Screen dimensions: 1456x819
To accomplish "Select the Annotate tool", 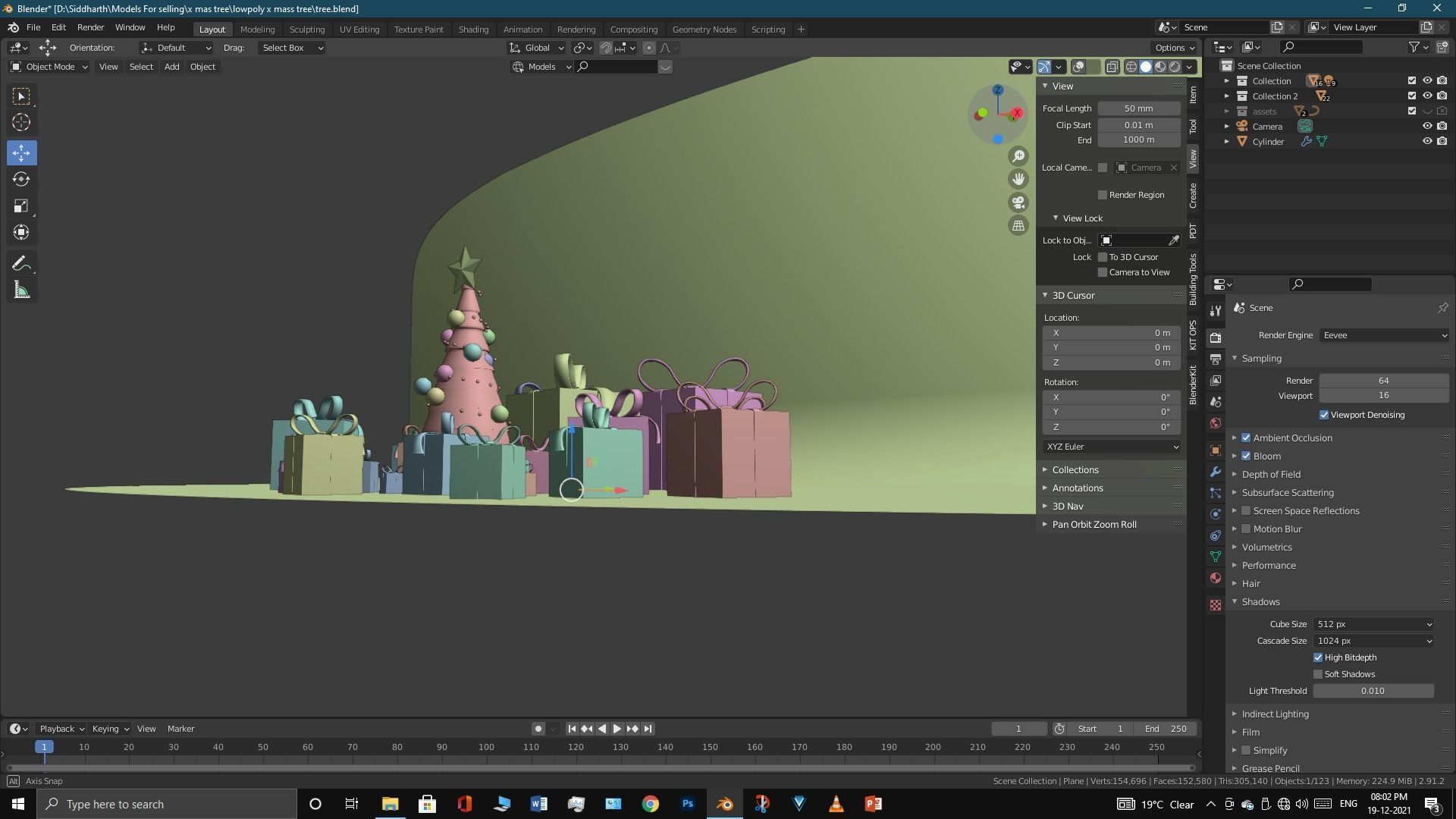I will point(21,263).
